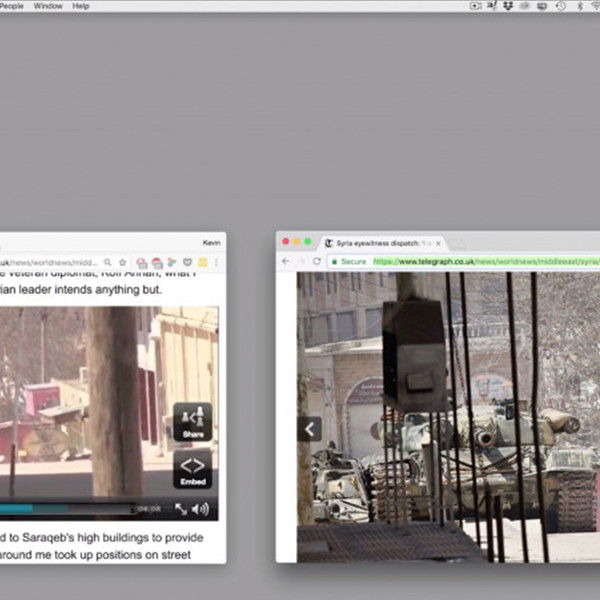
Task: Reload the Telegraph page
Action: (317, 261)
